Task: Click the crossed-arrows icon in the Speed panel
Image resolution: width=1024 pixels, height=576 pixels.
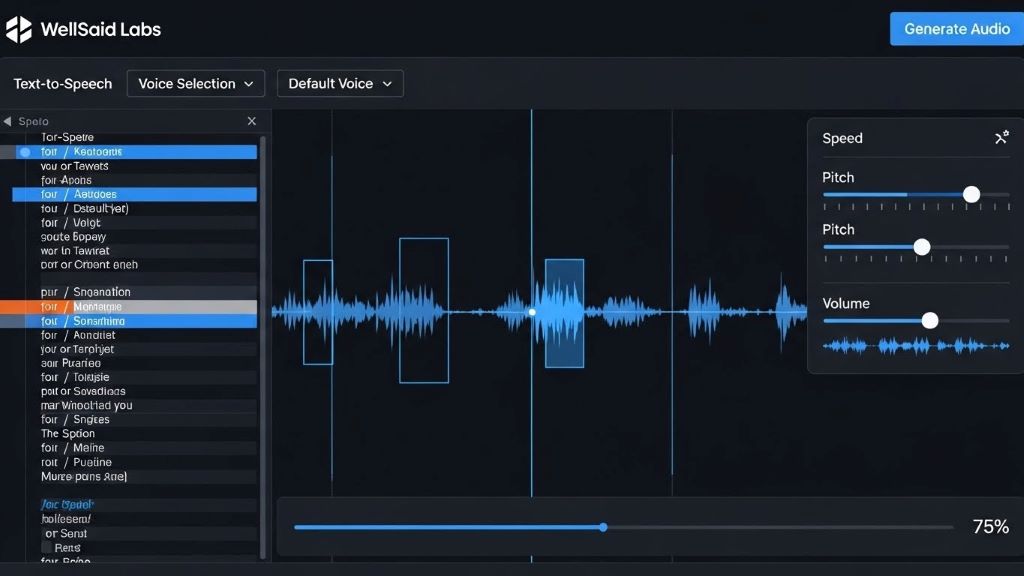Action: click(1001, 137)
